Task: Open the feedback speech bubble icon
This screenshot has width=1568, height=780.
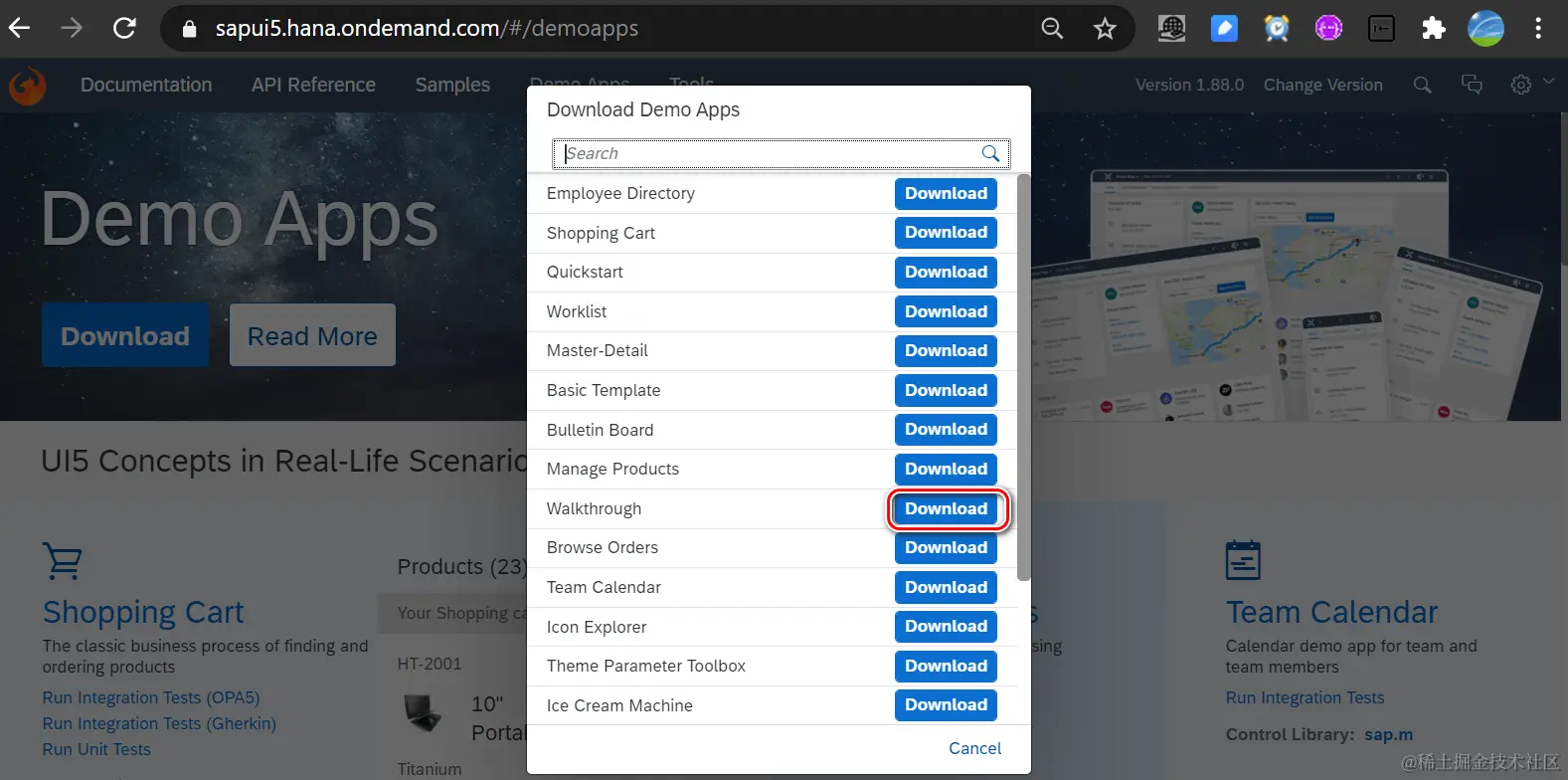Action: point(1472,85)
